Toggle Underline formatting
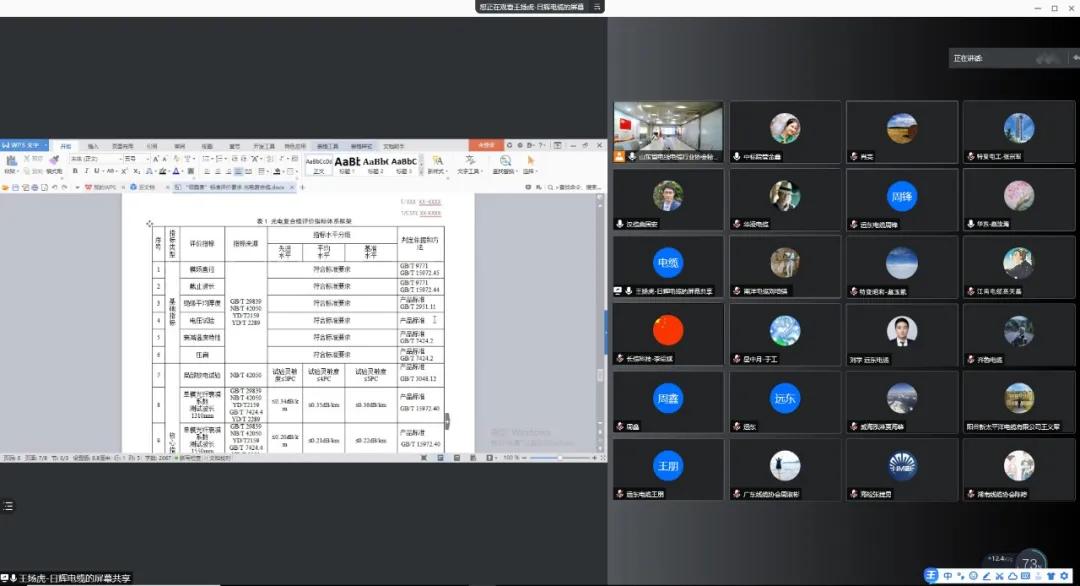 point(96,171)
